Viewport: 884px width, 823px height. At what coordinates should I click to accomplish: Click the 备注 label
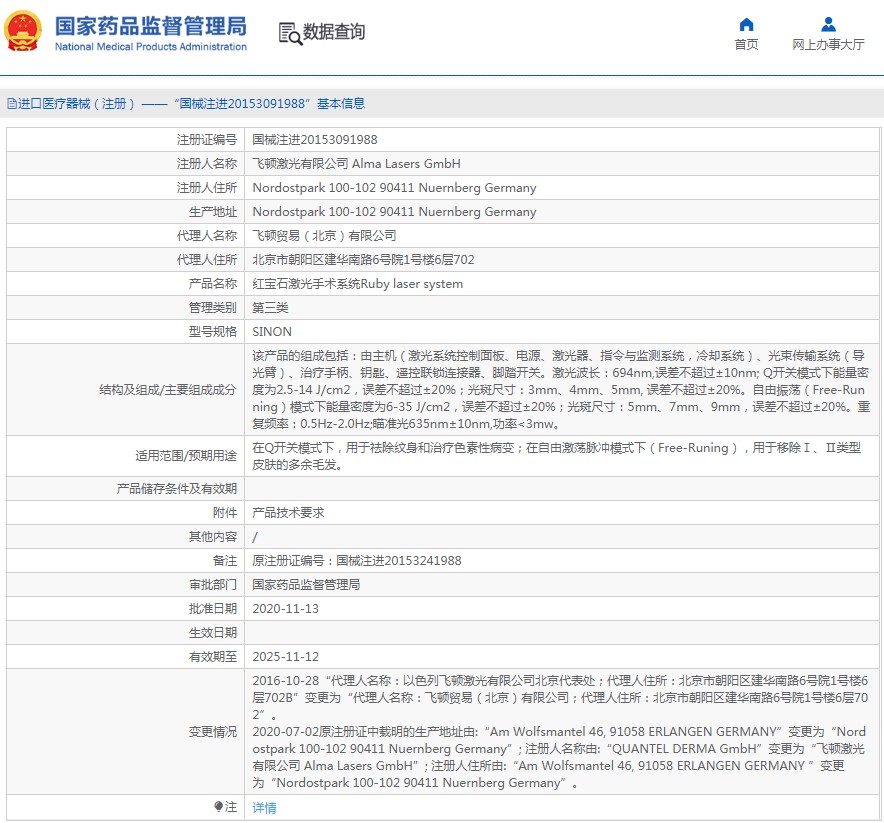click(224, 561)
